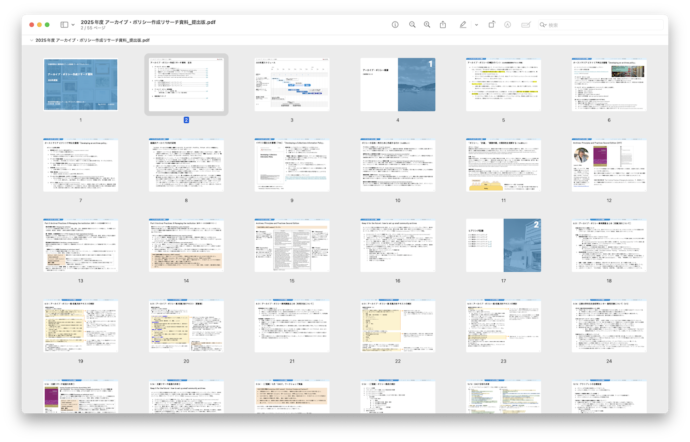The height and width of the screenshot is (442, 690).
Task: Open the sidebar view options chevron
Action: [x=73, y=24]
